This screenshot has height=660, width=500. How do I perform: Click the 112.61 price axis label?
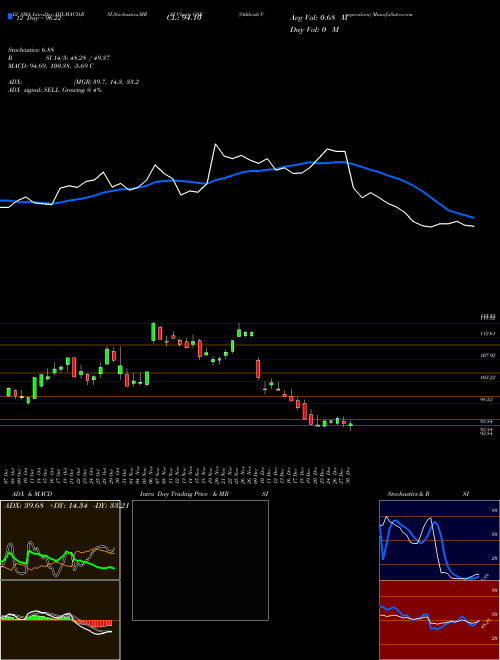[487, 333]
